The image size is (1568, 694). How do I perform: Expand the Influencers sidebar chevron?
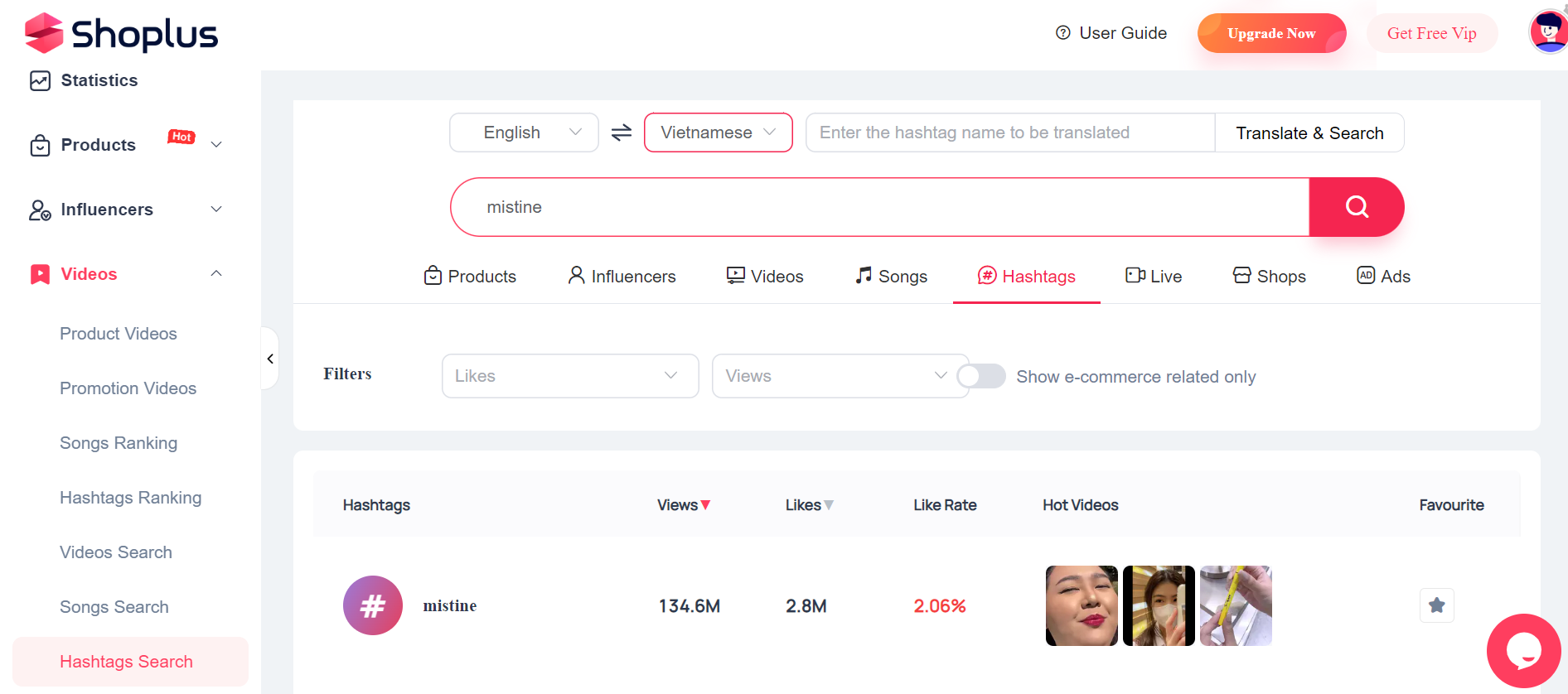(x=216, y=210)
